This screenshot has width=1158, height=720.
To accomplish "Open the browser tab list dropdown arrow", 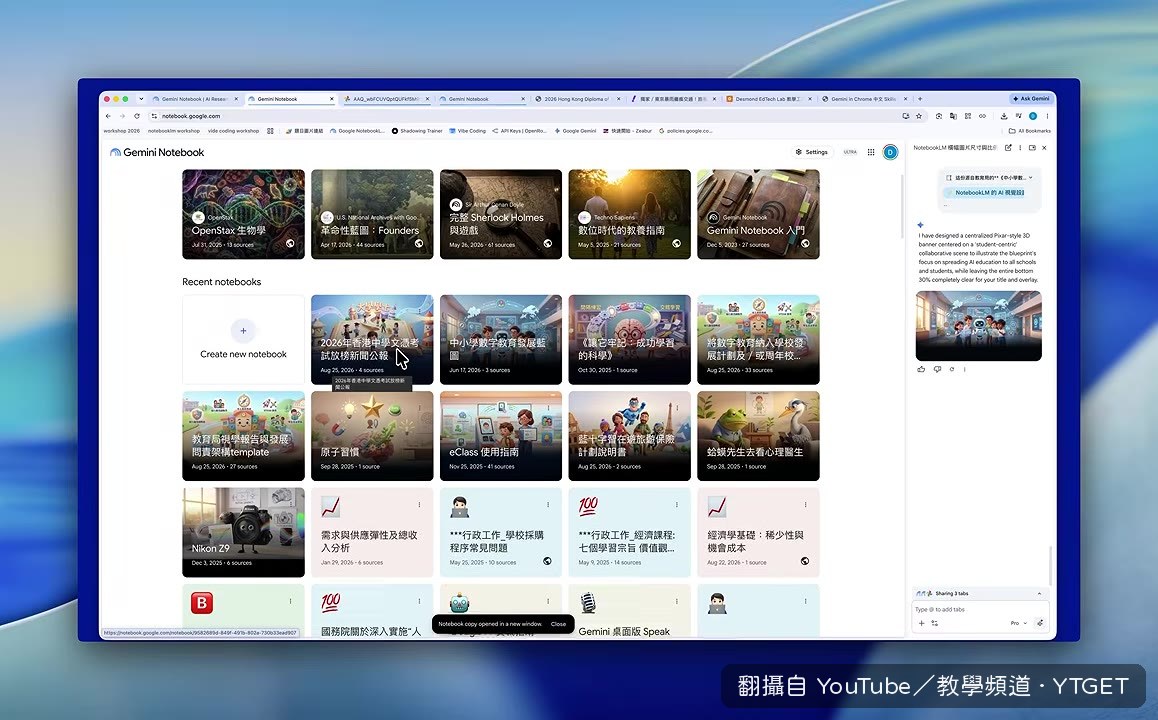I will point(141,99).
